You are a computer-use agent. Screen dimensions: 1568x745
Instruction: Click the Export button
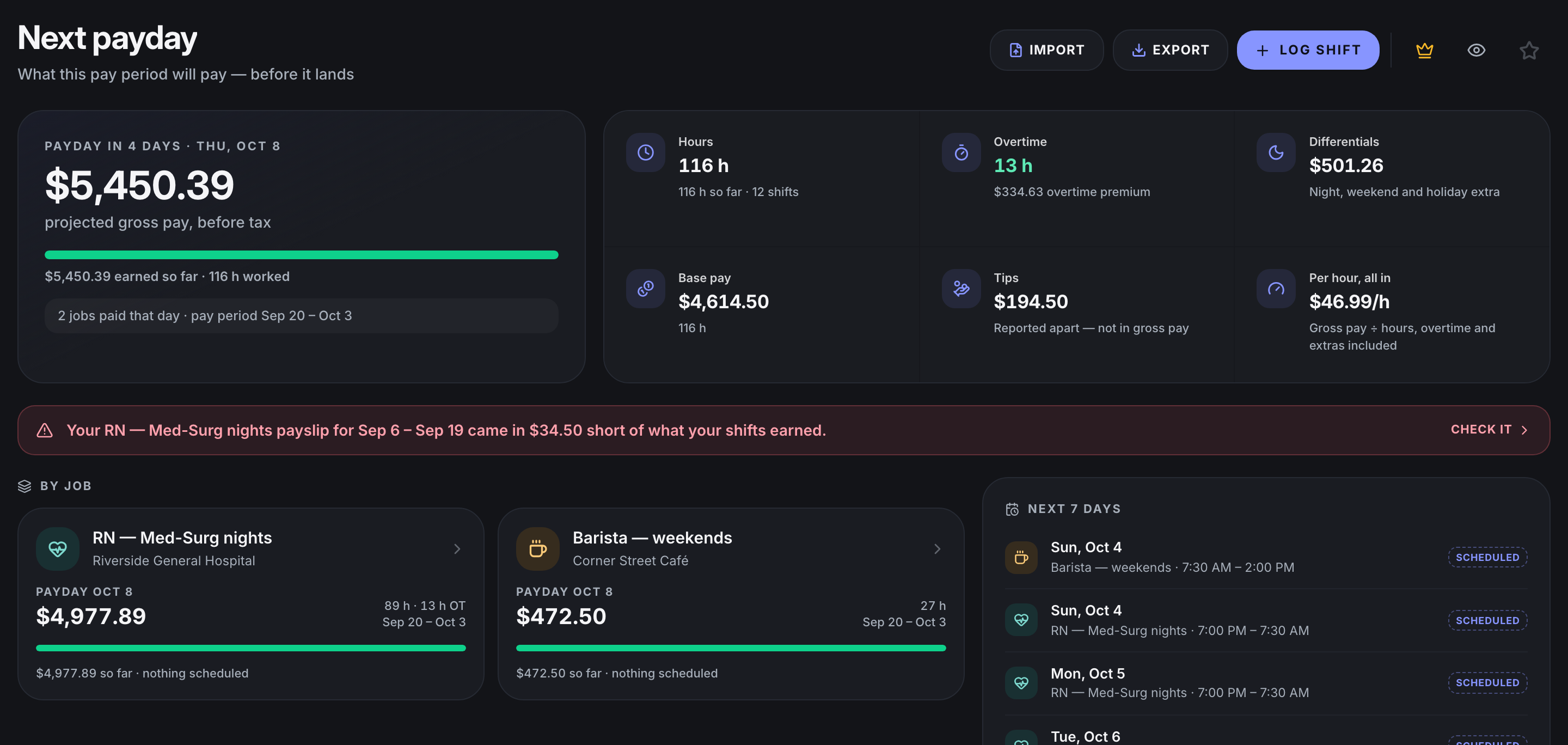pyautogui.click(x=1170, y=50)
